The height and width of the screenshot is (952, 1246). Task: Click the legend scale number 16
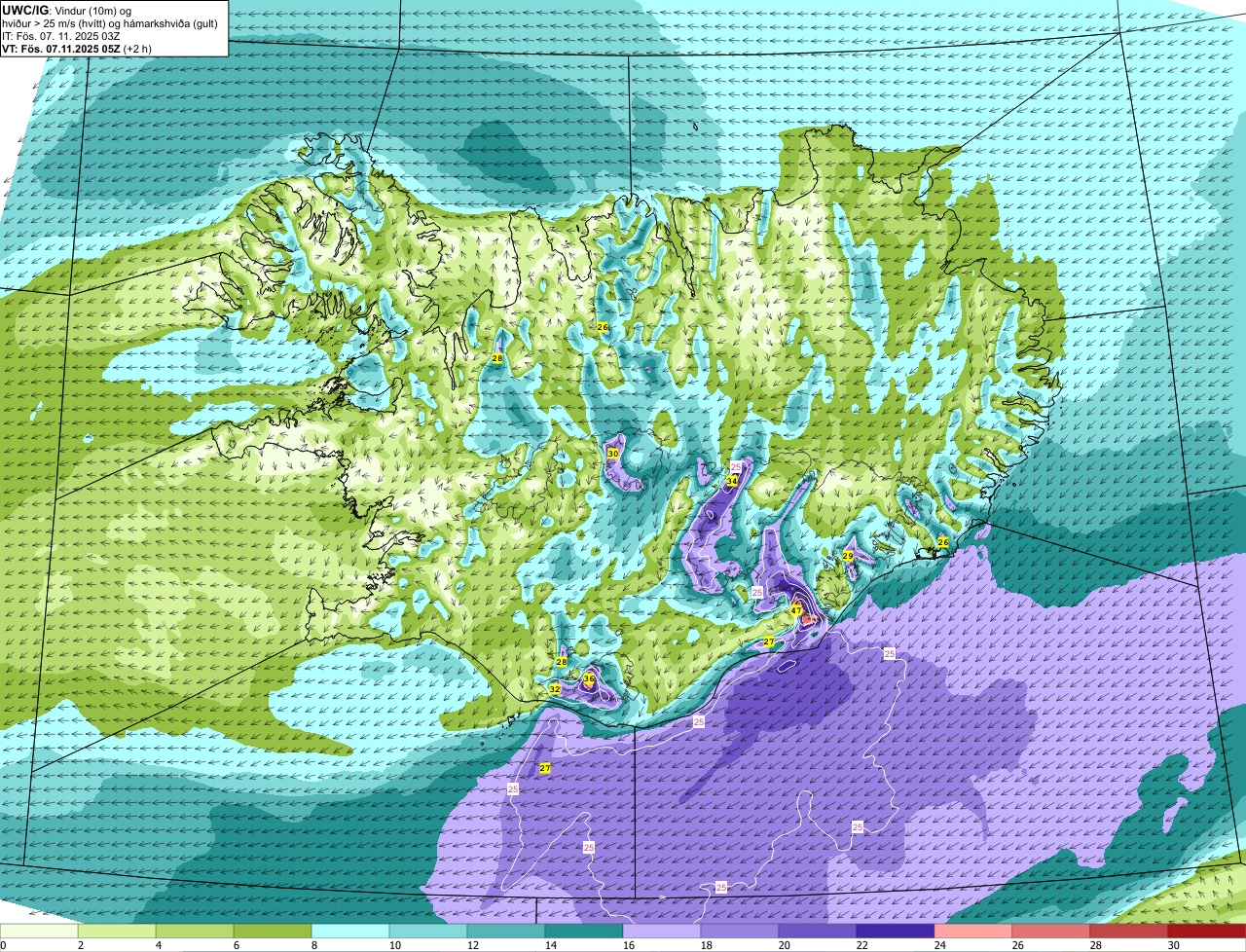[628, 945]
